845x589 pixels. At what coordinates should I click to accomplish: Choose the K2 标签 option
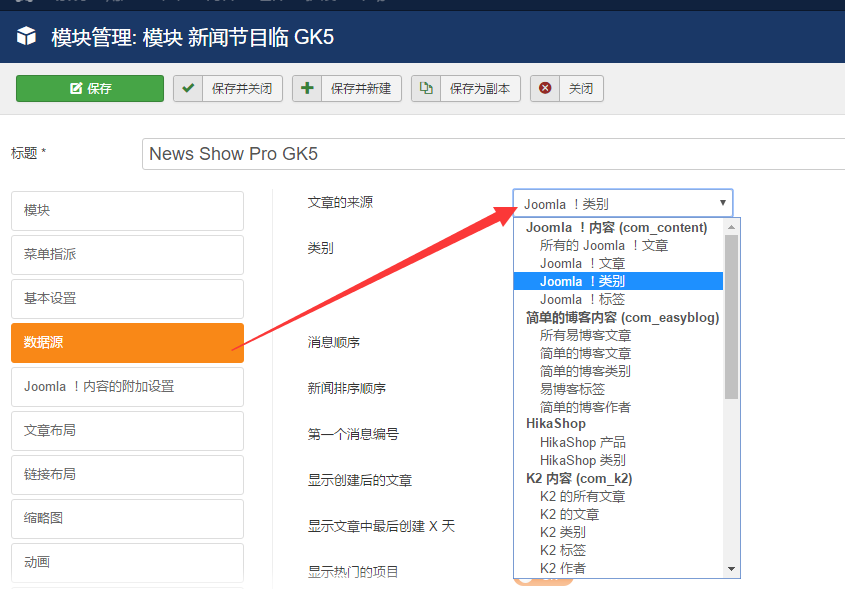pos(618,550)
